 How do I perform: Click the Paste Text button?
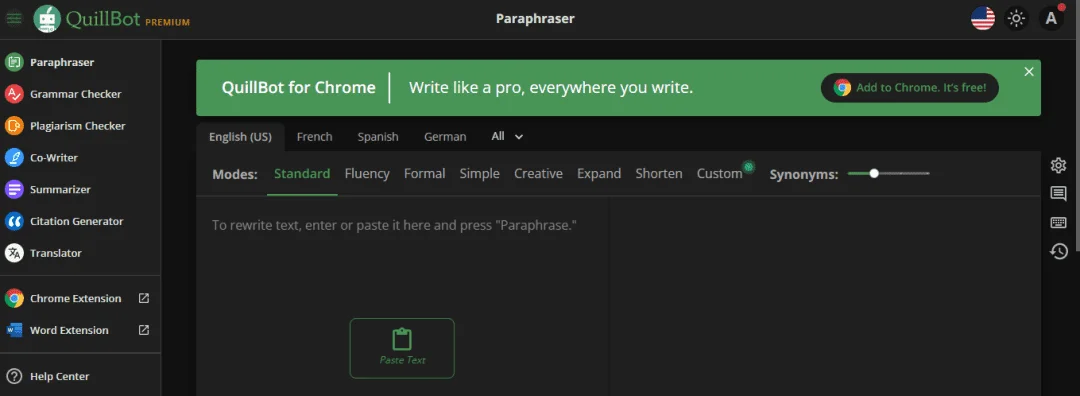coord(402,348)
